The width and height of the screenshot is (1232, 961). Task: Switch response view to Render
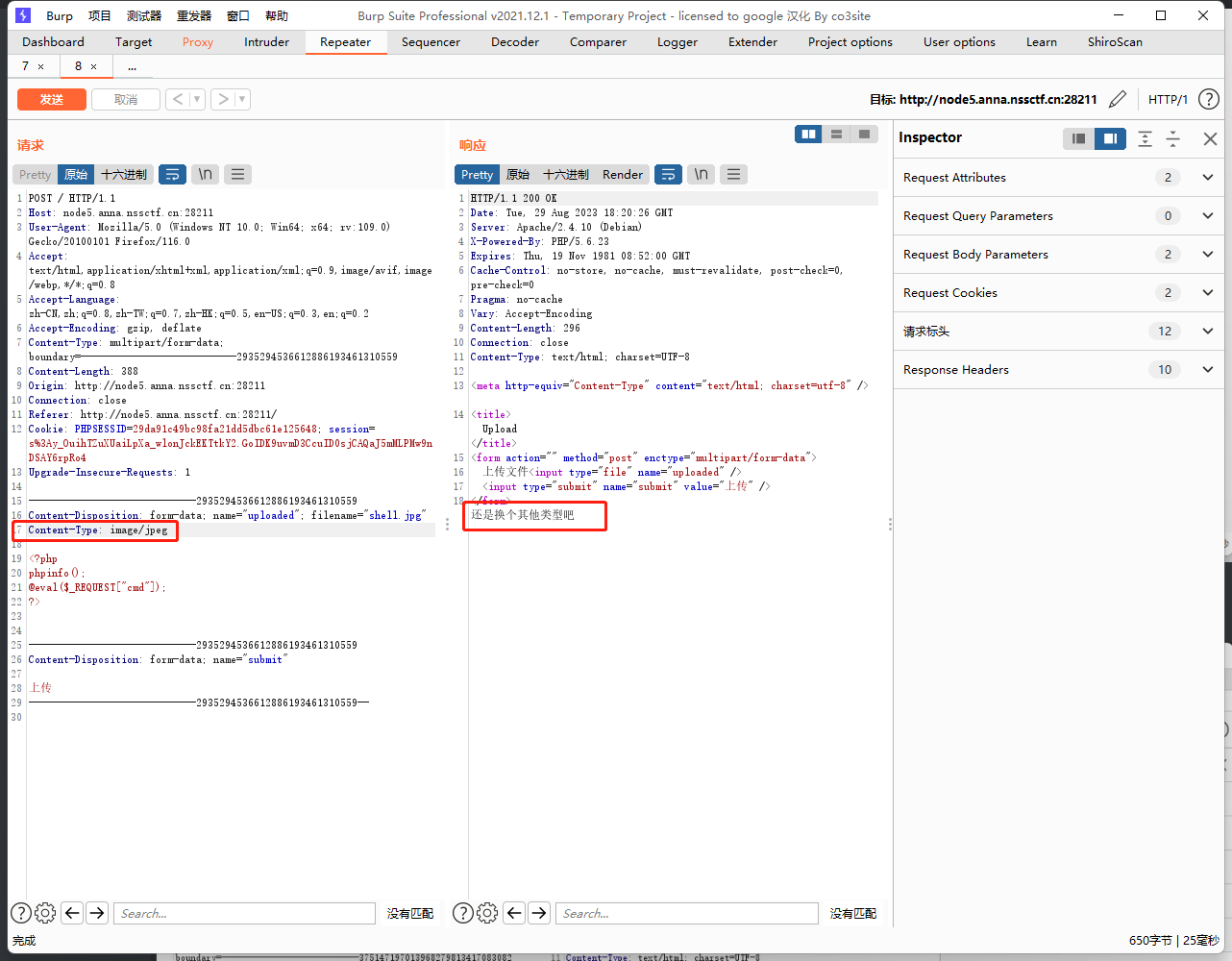click(623, 174)
